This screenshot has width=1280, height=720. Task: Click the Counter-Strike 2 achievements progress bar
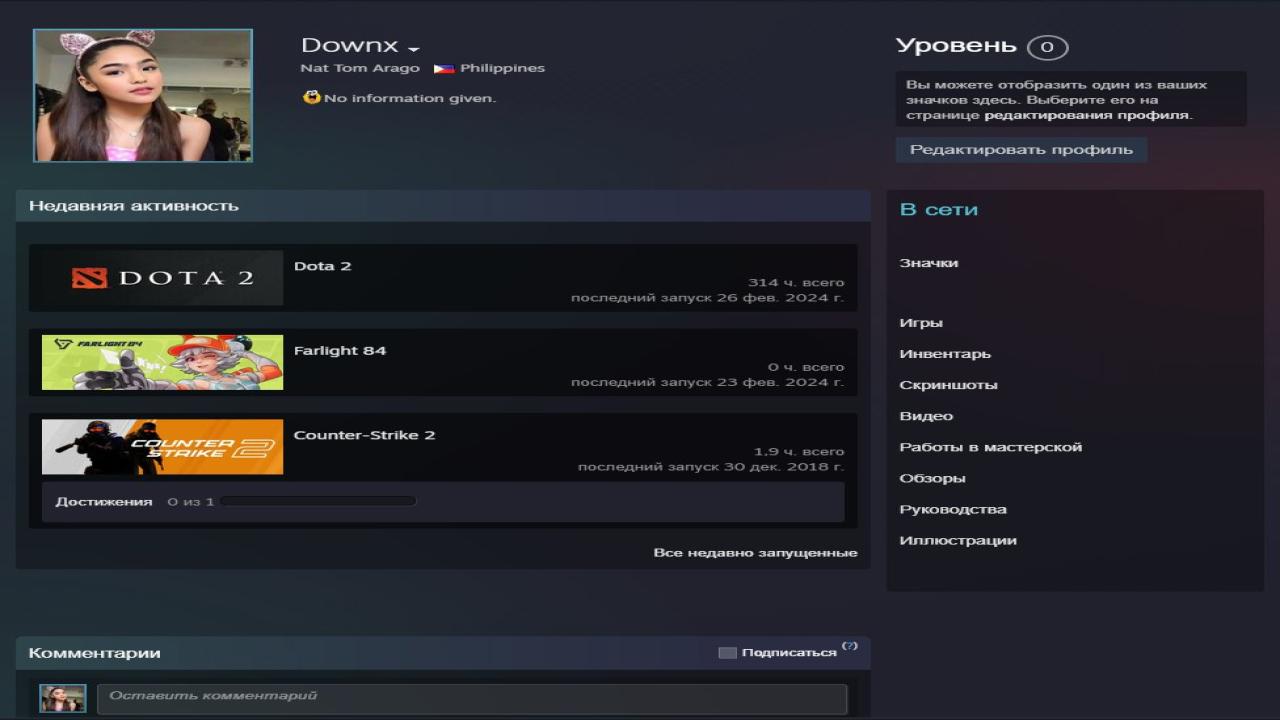click(318, 501)
